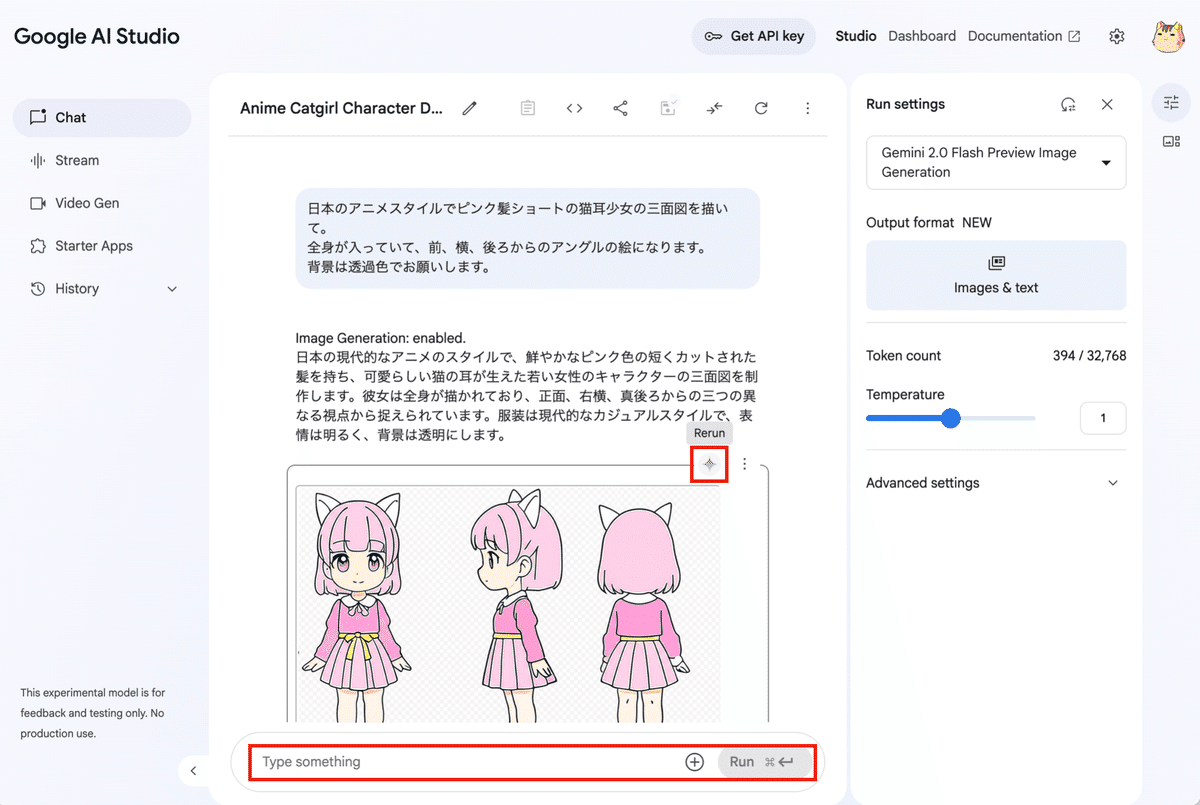This screenshot has height=805, width=1200.
Task: Select the Images & text output format
Action: coord(995,275)
